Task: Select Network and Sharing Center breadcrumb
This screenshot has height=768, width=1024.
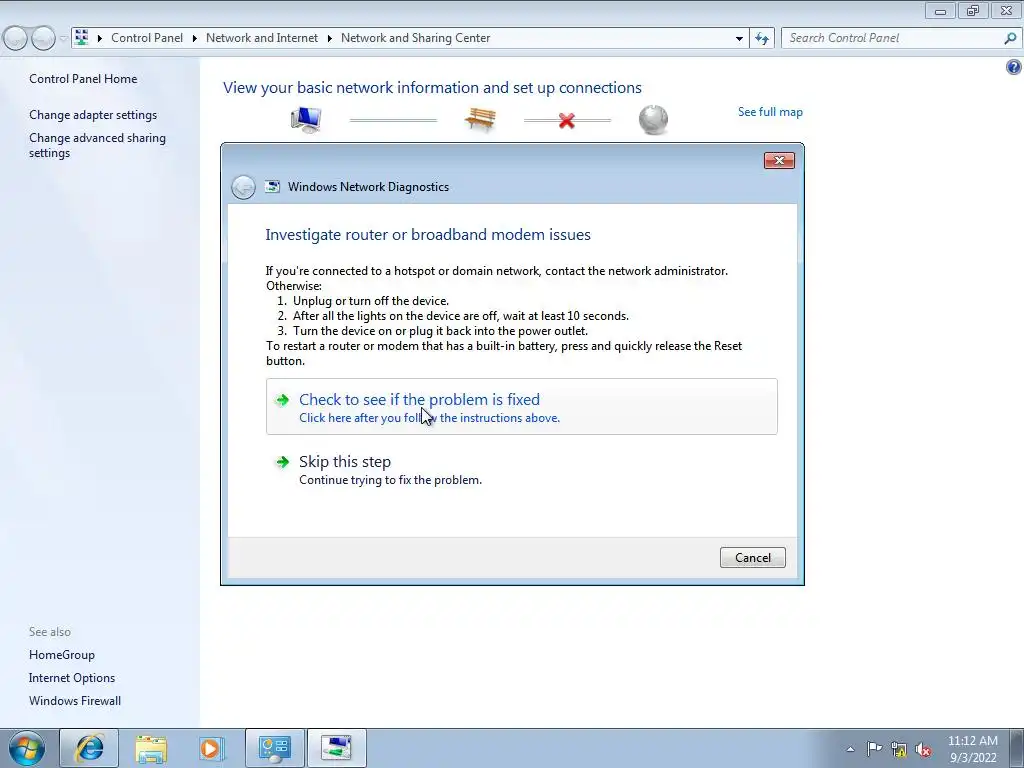Action: click(415, 38)
